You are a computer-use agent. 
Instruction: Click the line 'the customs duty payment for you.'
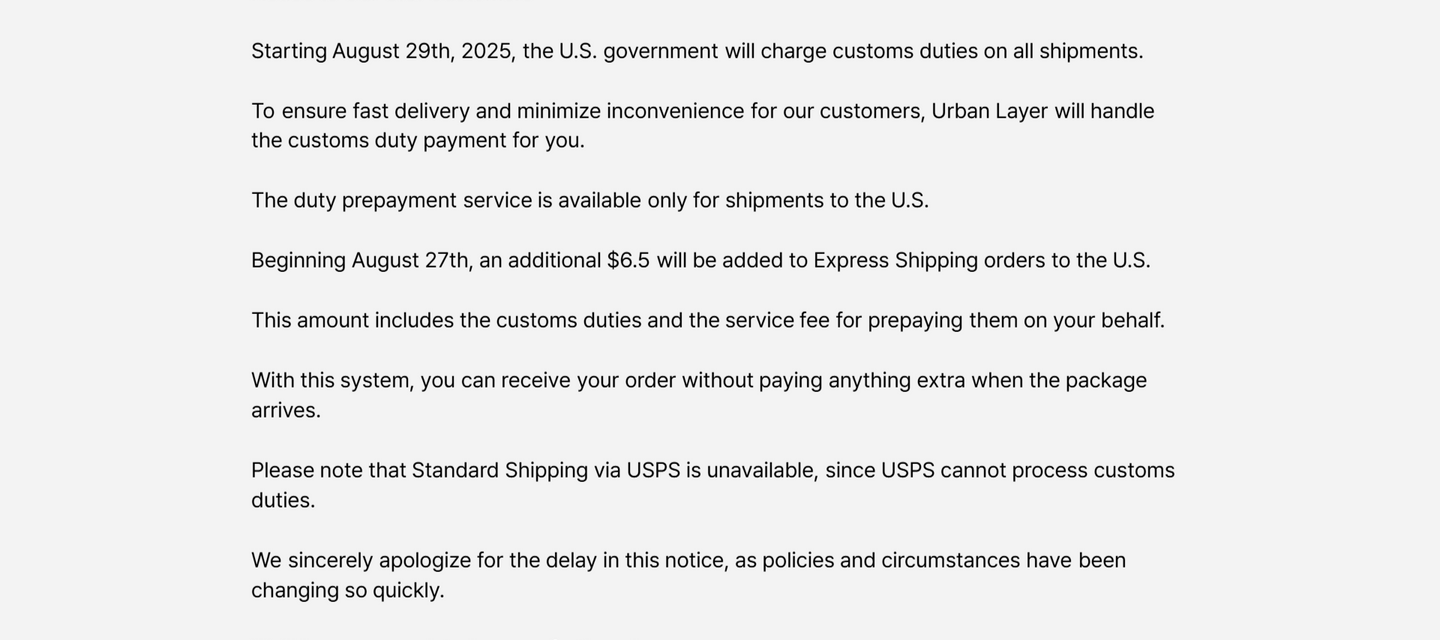[x=418, y=141]
